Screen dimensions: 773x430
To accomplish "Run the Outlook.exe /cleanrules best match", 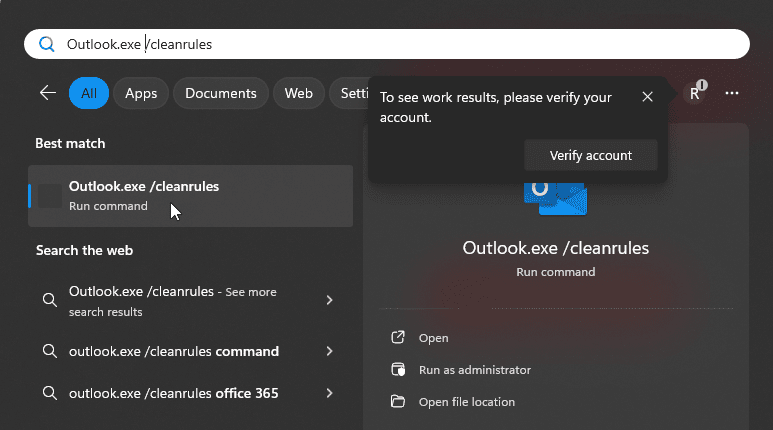I will tap(190, 196).
